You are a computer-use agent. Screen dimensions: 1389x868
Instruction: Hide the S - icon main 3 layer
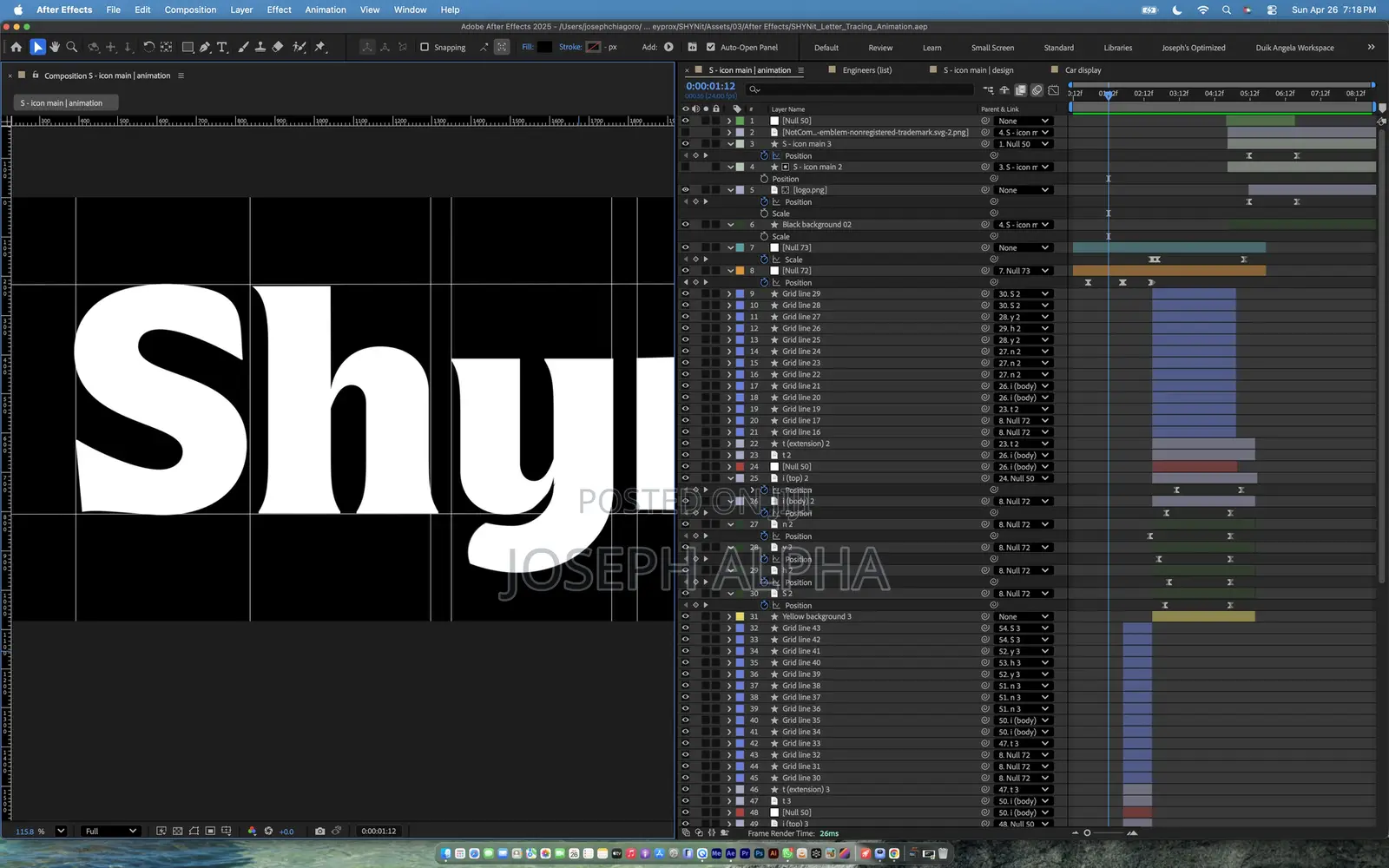[685, 144]
